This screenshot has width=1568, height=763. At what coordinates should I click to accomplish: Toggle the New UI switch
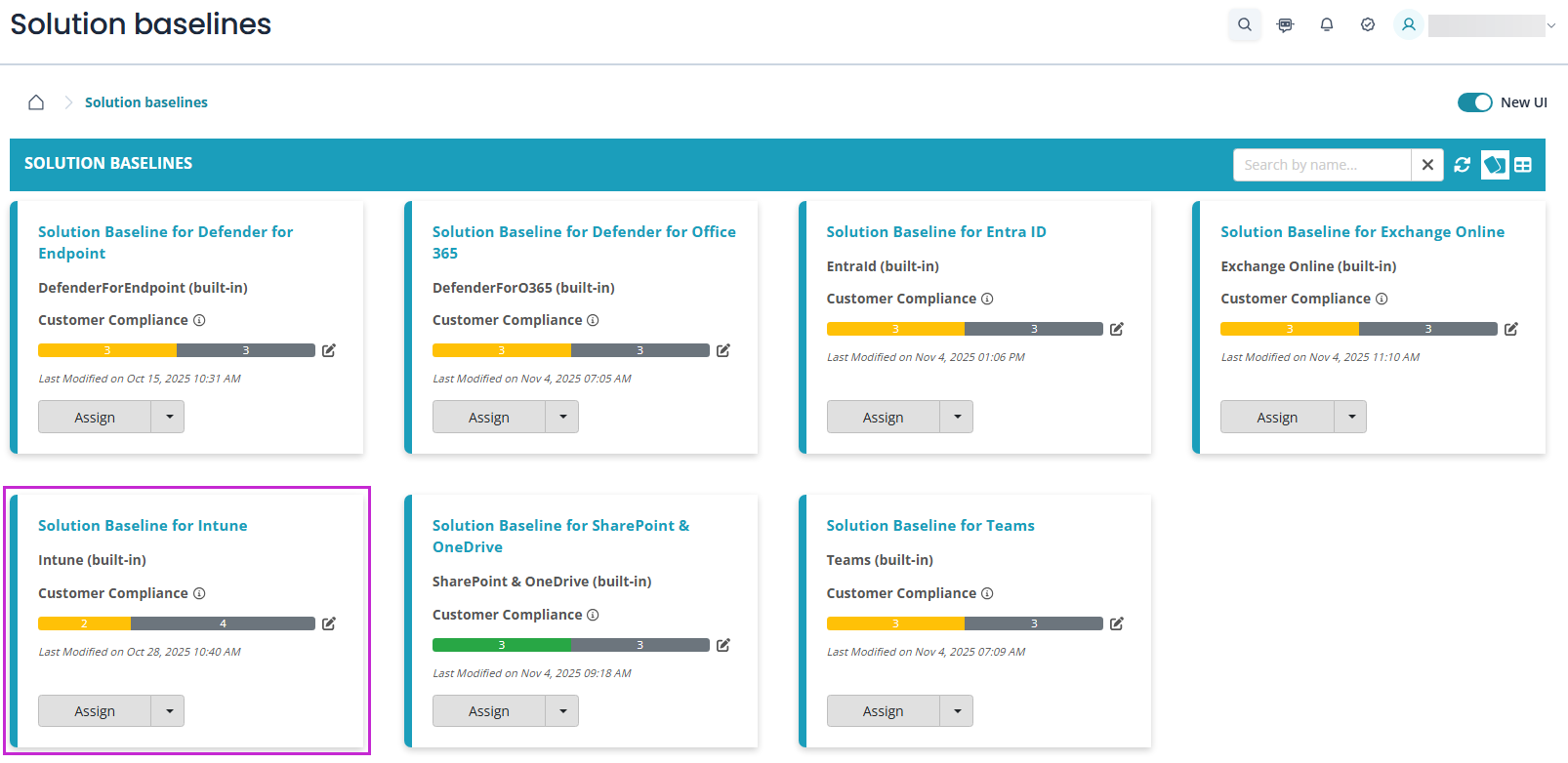[x=1474, y=102]
